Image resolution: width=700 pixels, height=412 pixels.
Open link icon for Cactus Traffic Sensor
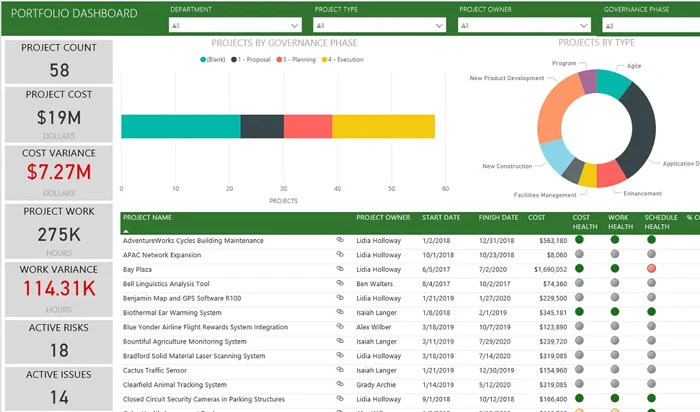point(340,370)
